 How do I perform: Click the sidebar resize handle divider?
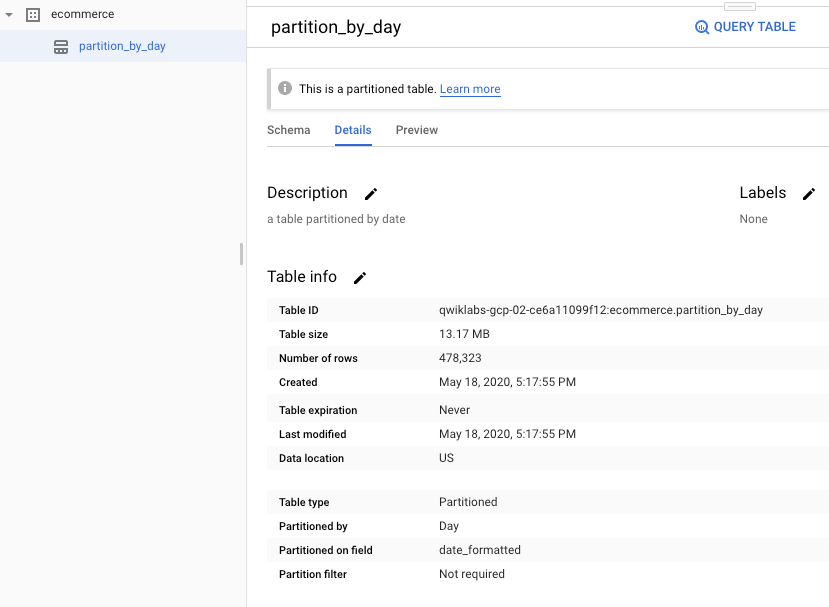(x=242, y=254)
